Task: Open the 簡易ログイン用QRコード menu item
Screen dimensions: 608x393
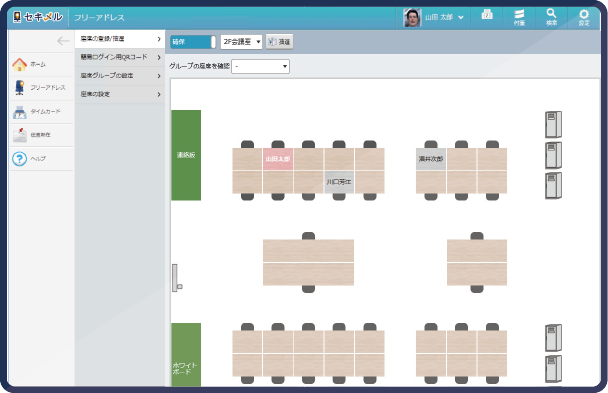Action: pyautogui.click(x=120, y=57)
